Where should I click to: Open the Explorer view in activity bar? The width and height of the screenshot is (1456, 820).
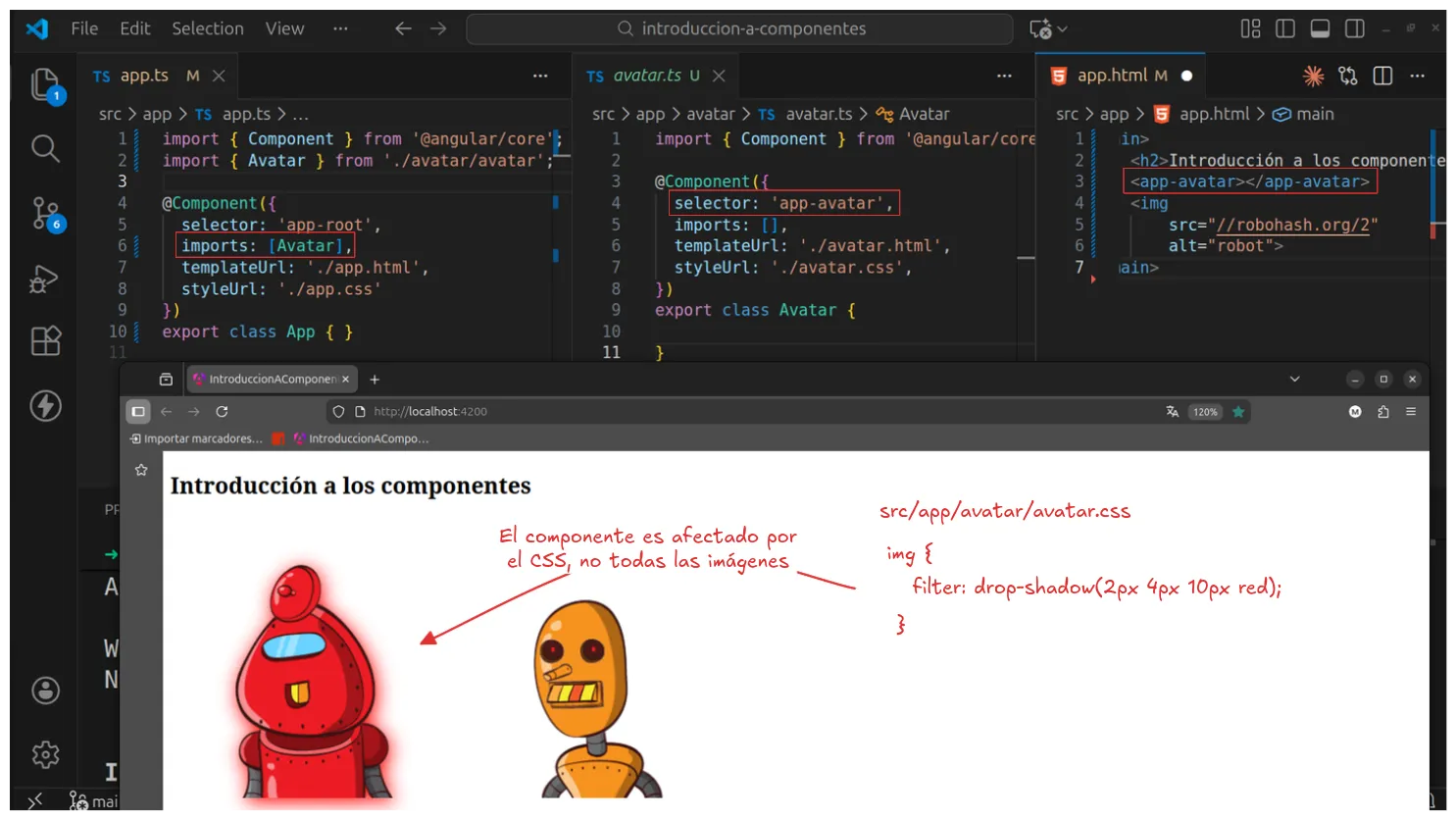click(45, 84)
